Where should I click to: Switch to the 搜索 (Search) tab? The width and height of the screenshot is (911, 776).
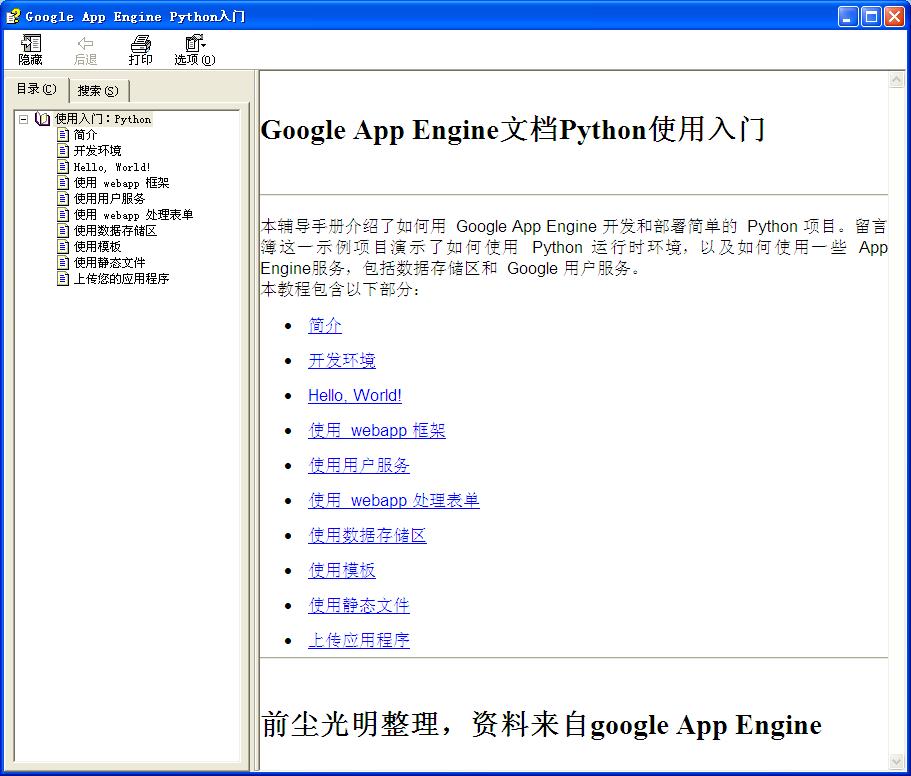pyautogui.click(x=98, y=91)
